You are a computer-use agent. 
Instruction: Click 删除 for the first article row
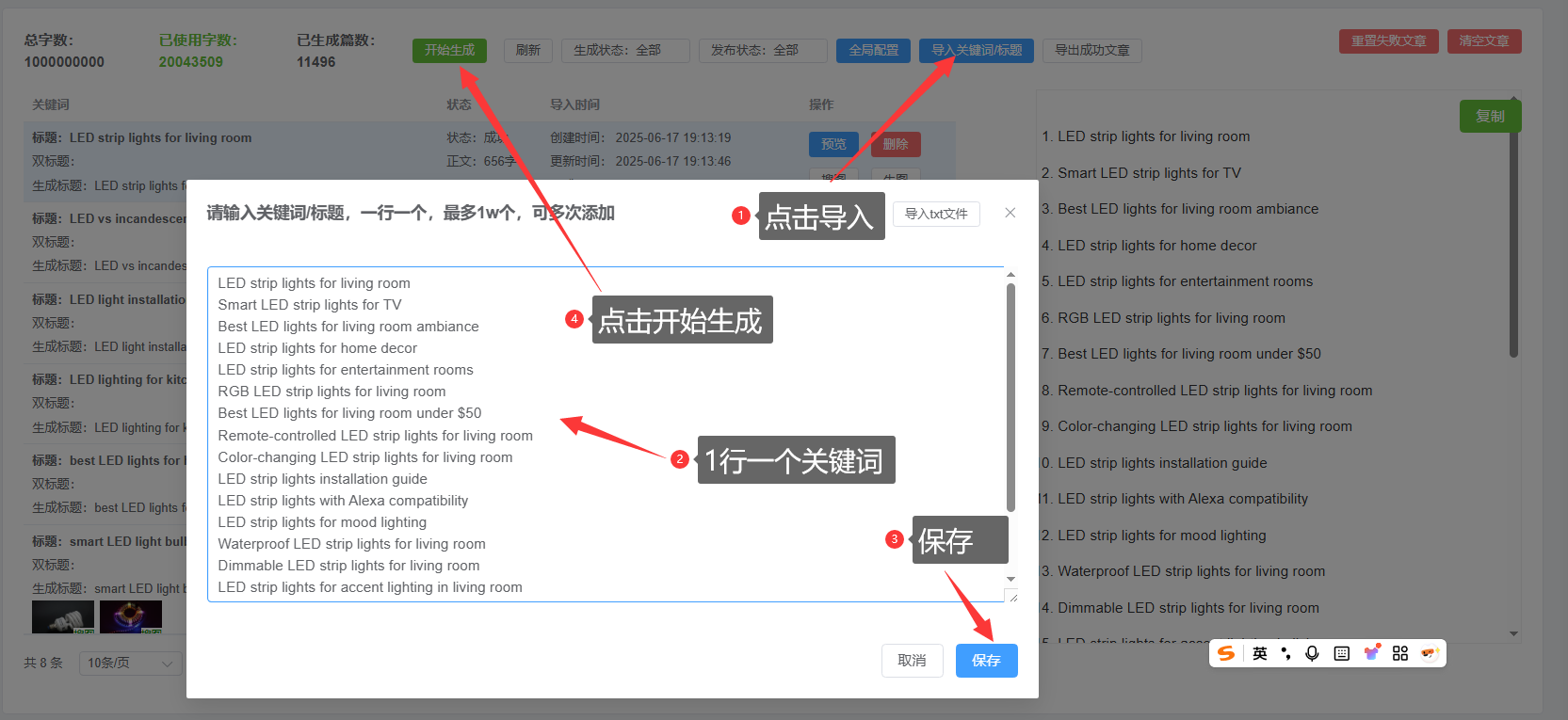coord(896,144)
